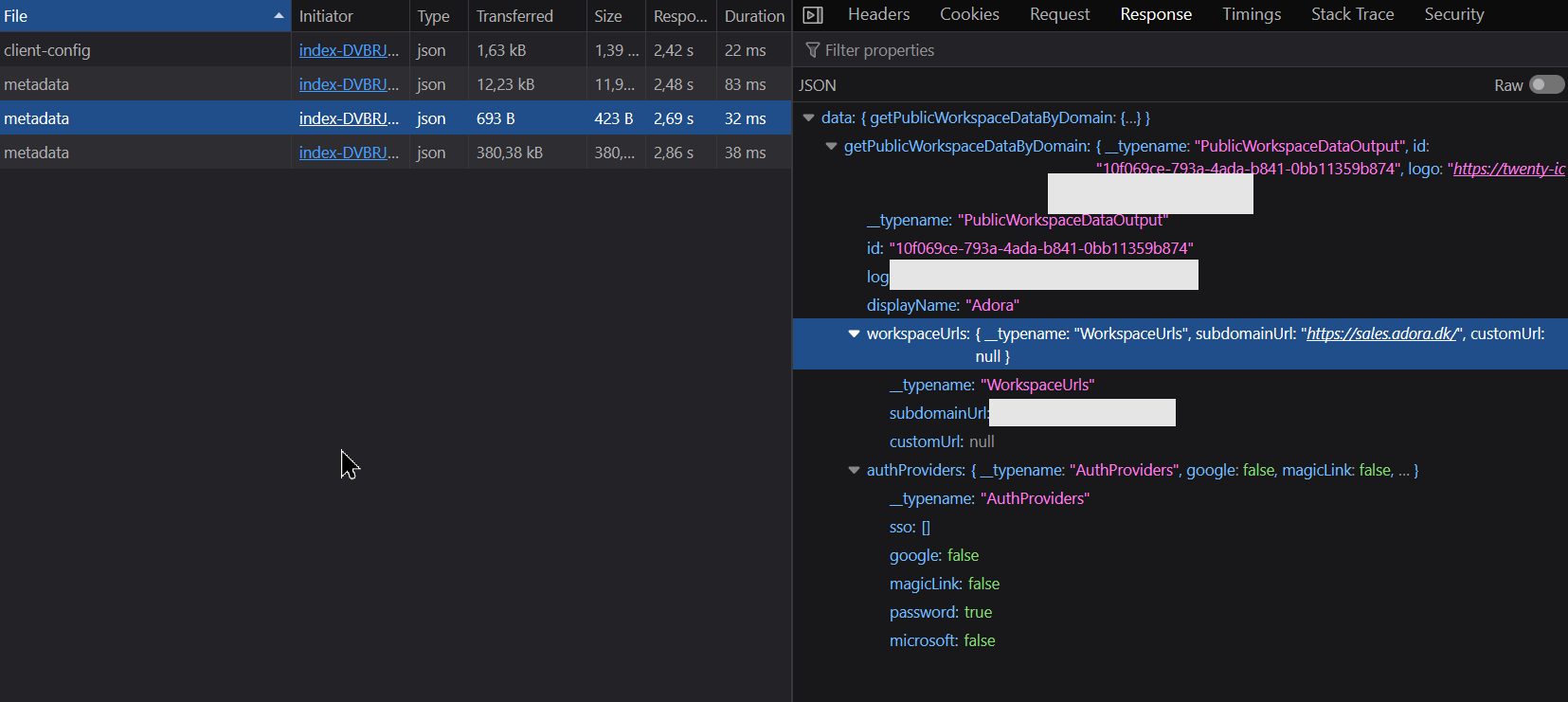Sort by the Response time column header
Viewport: 1568px width, 702px height.
(680, 16)
